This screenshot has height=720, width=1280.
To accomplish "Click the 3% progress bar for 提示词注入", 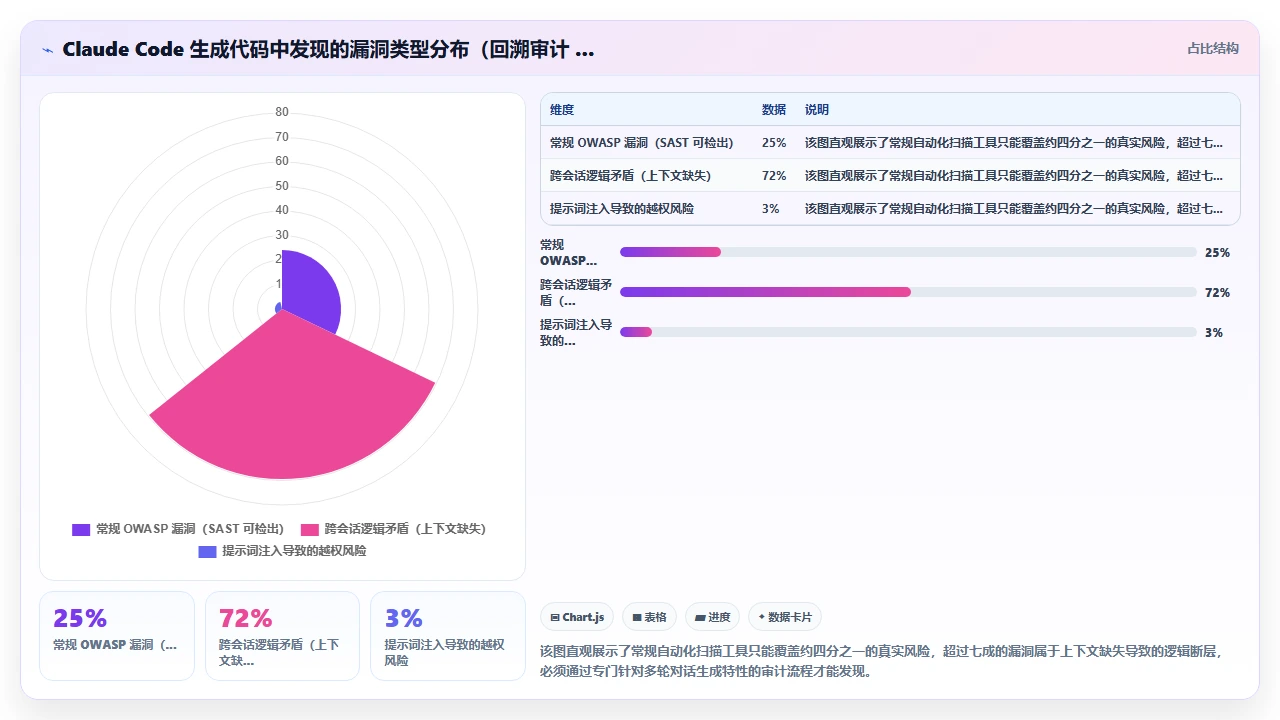I will (x=908, y=332).
